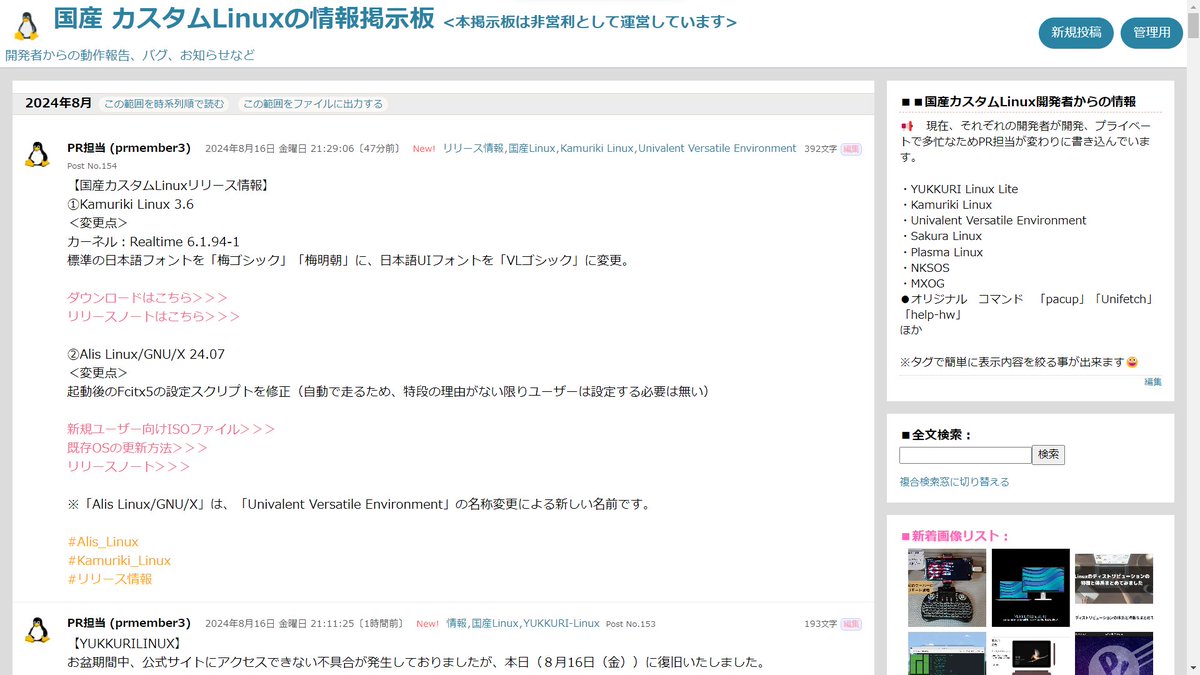Filter by 国産Linux tag on Post 154
The height and width of the screenshot is (675, 1200).
click(531, 148)
